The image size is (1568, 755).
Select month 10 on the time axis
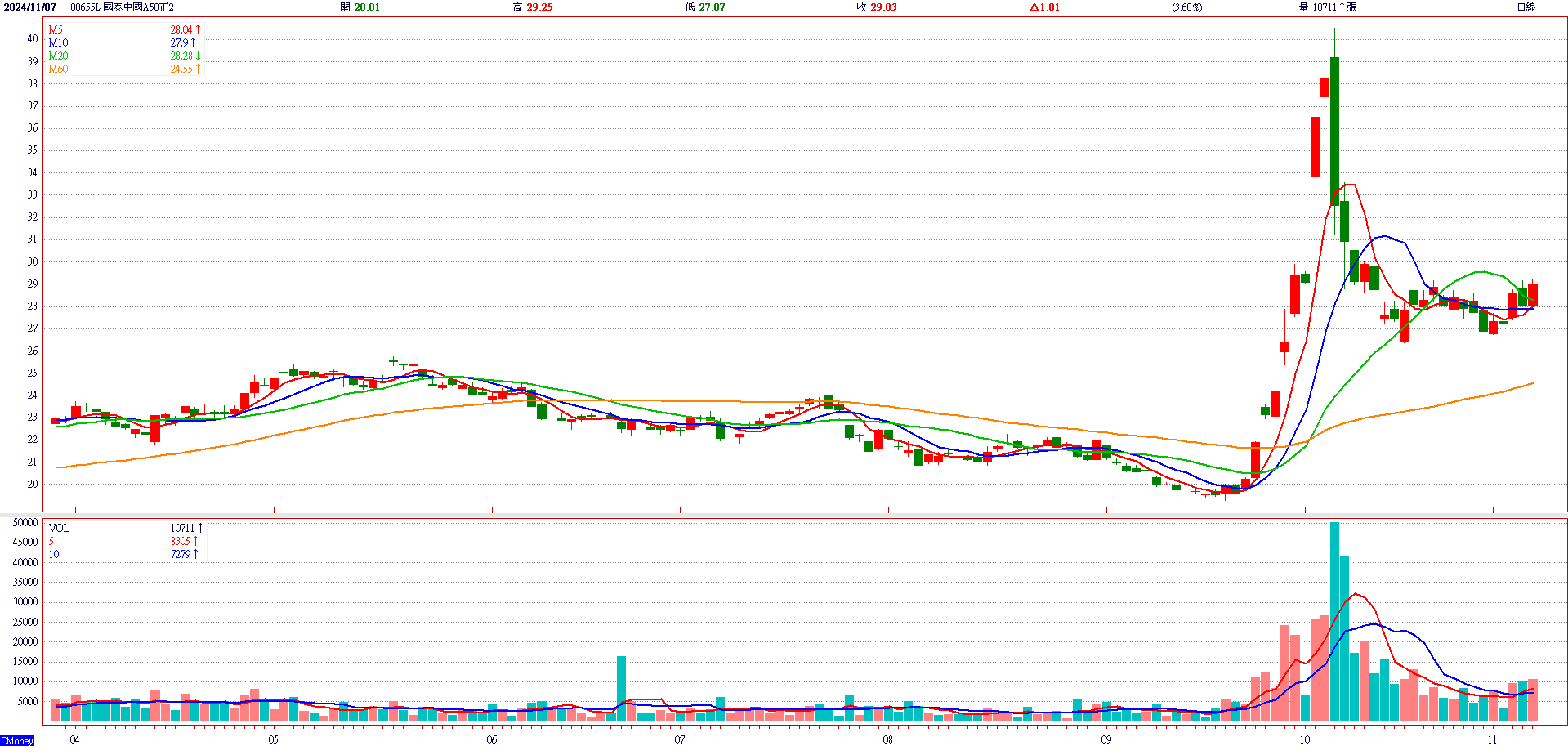[1304, 739]
